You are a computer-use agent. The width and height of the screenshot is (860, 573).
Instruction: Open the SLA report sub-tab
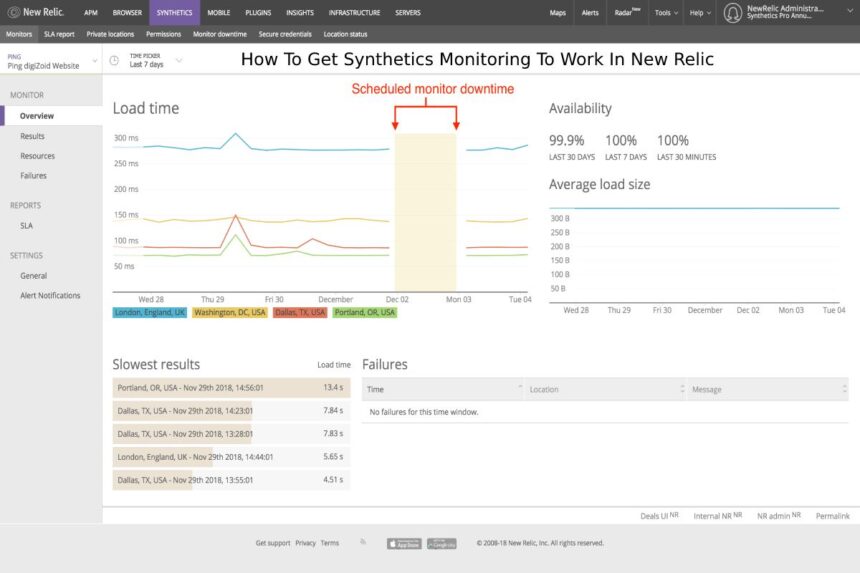tap(59, 34)
